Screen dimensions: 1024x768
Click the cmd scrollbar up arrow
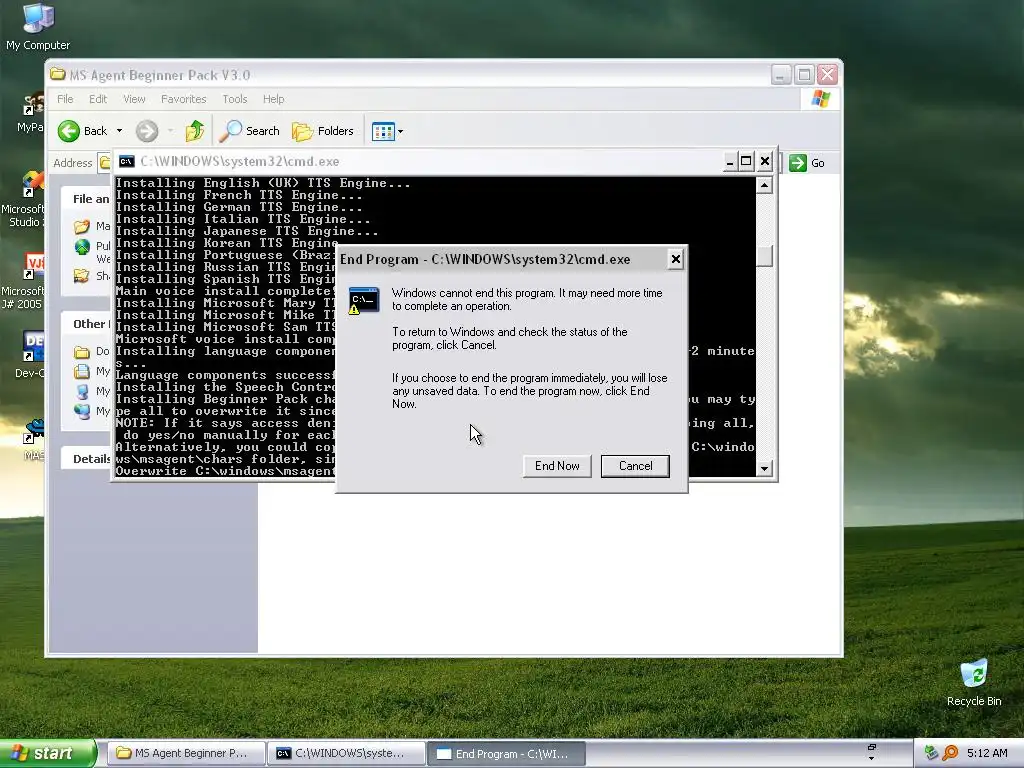764,185
